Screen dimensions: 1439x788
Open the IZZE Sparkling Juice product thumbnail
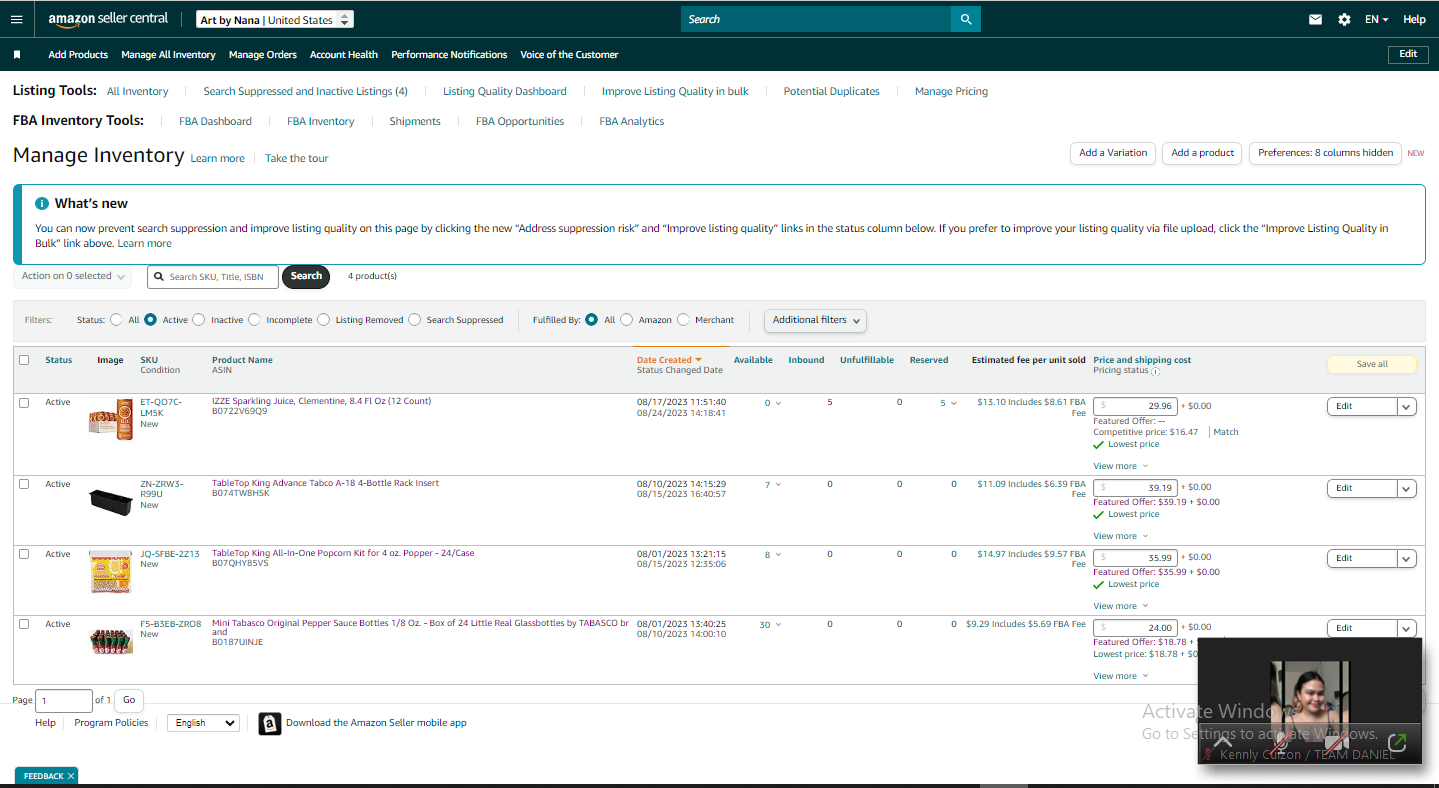click(x=110, y=418)
